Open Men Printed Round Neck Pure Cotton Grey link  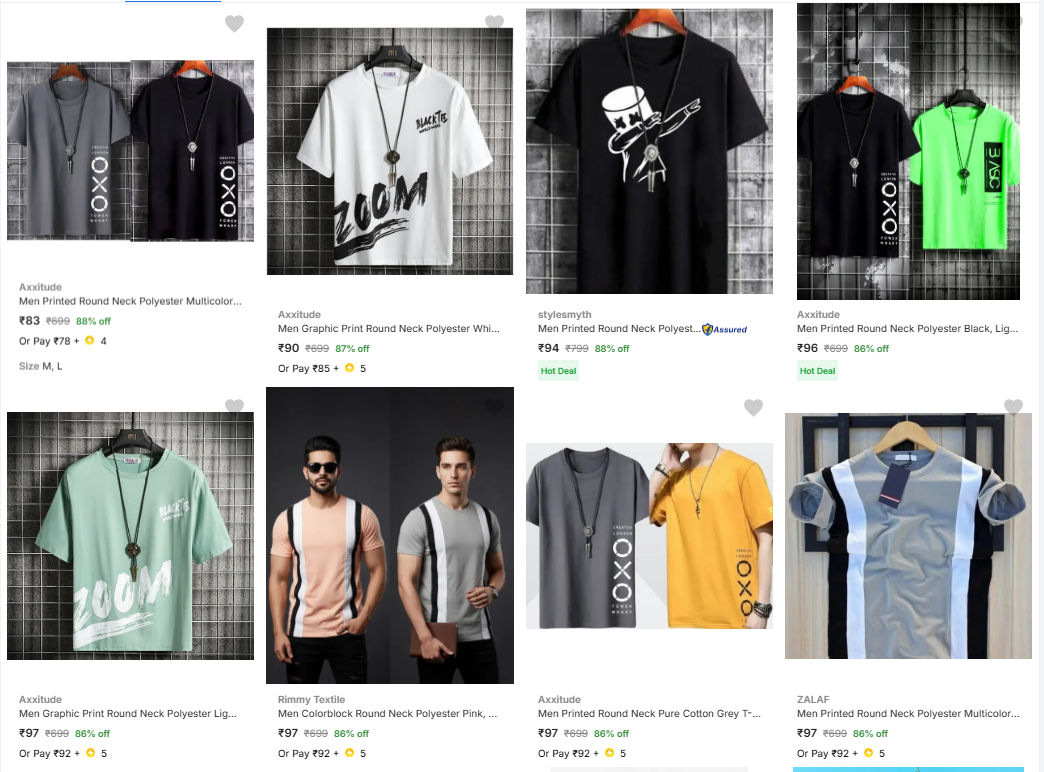(648, 714)
